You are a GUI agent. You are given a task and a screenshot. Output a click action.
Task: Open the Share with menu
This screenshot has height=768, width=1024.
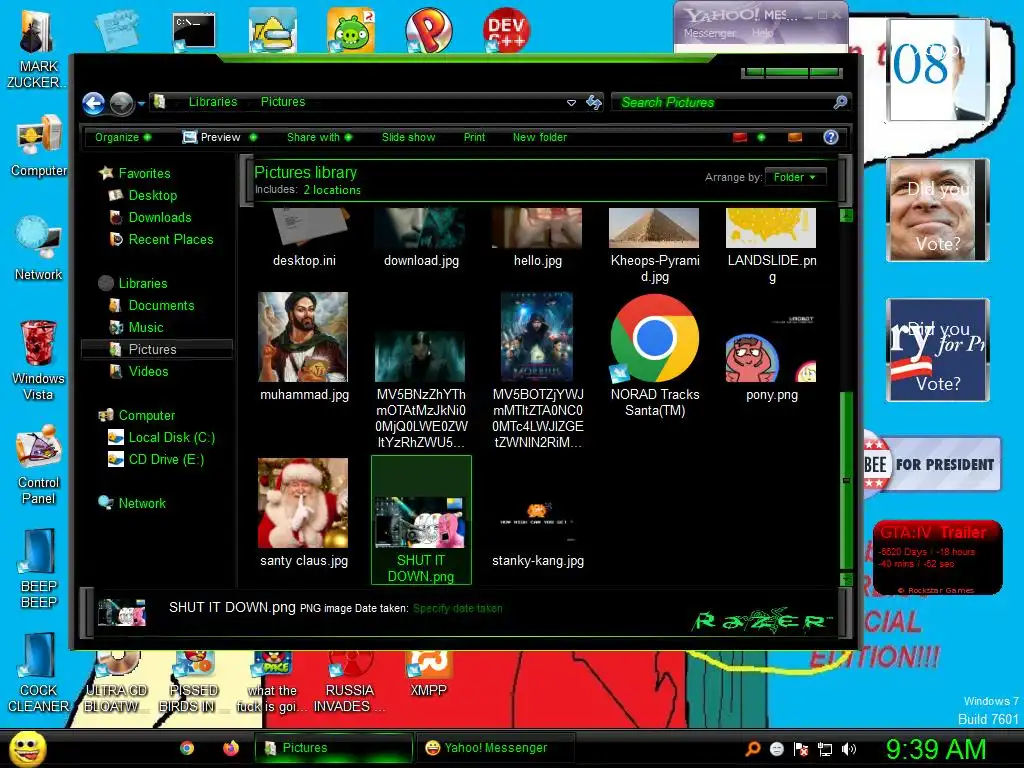319,137
